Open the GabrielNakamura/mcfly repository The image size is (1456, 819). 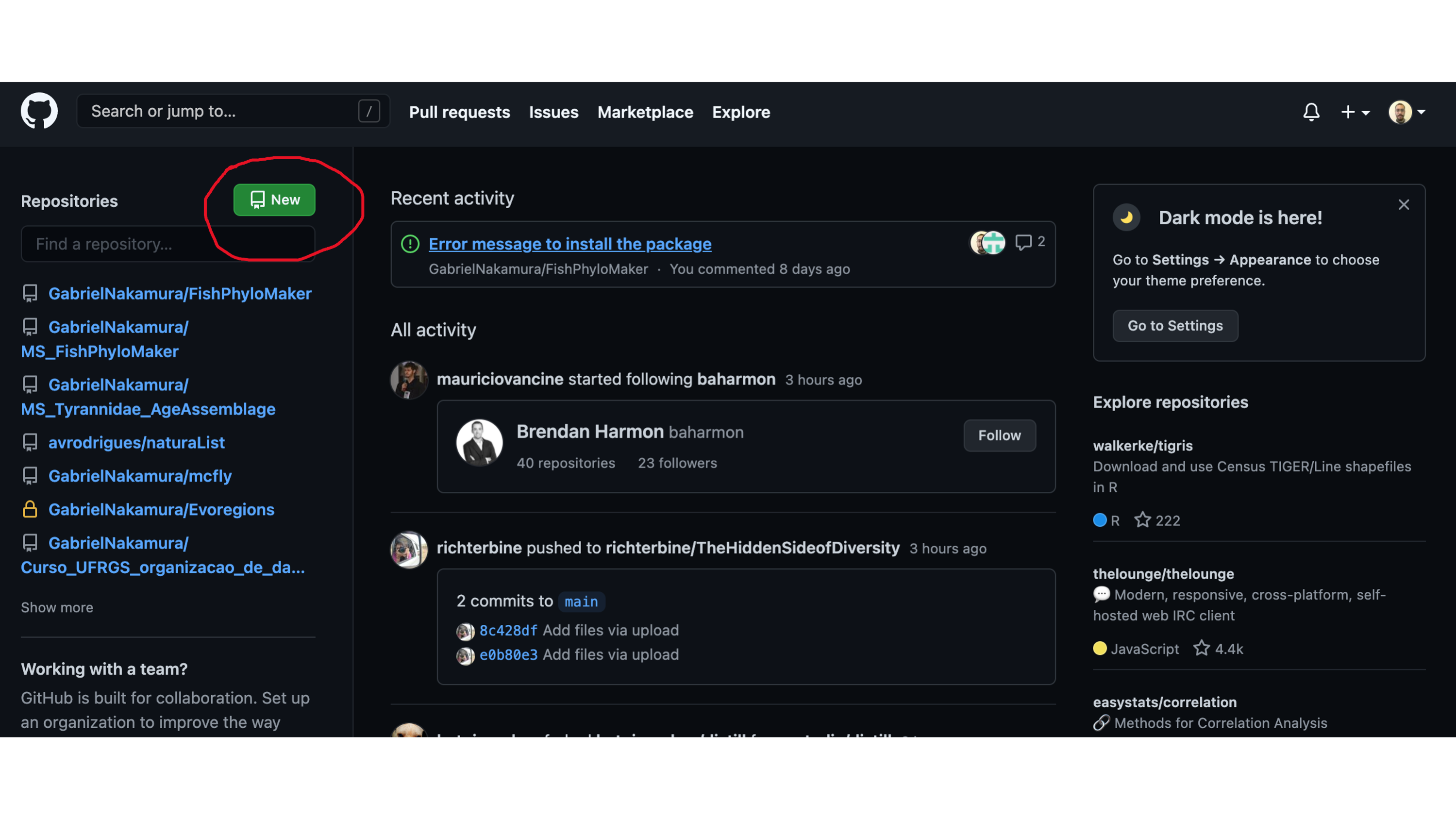[x=140, y=476]
